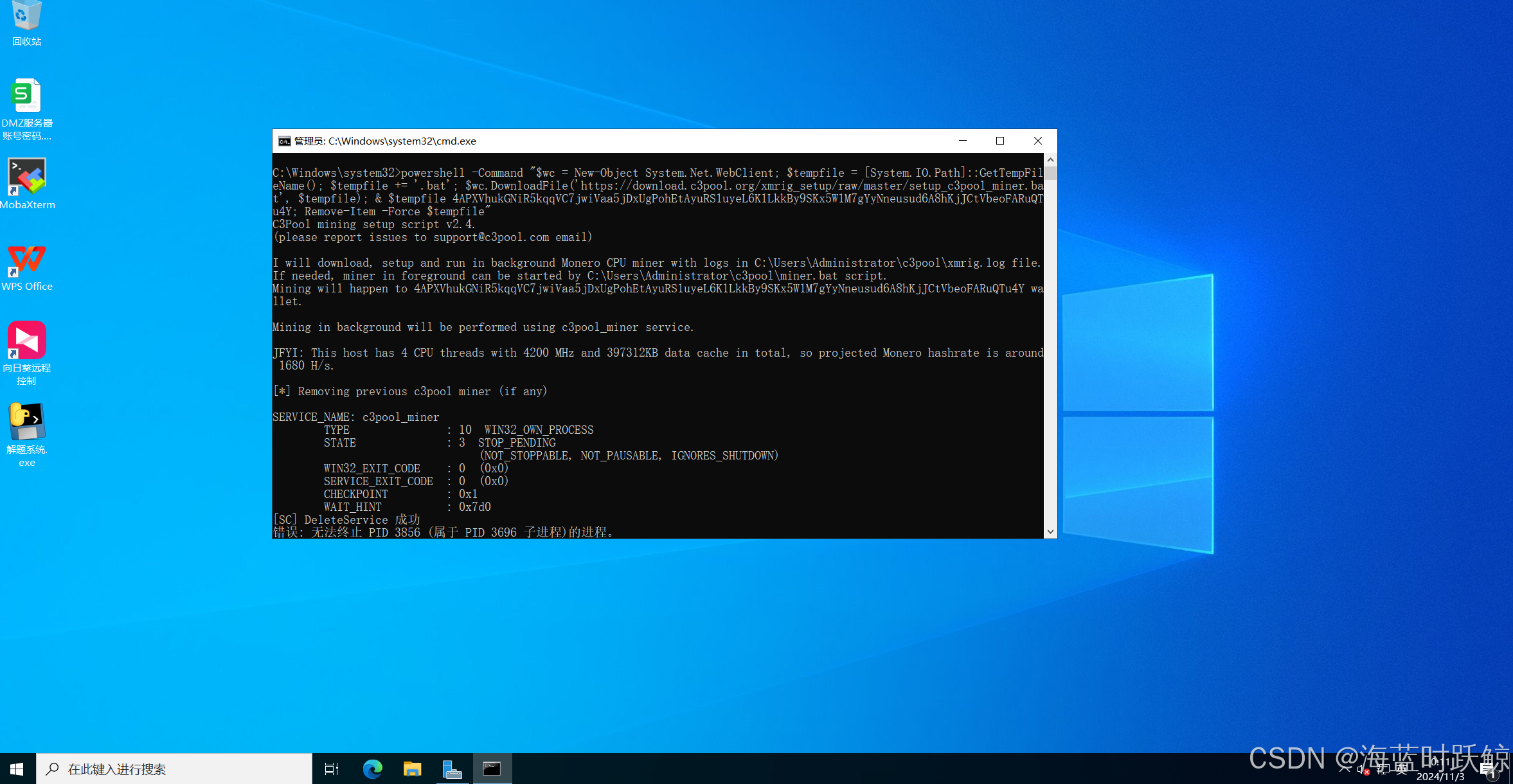The image size is (1513, 784).
Task: Open Microsoft Edge from the taskbar
Action: pos(372,769)
